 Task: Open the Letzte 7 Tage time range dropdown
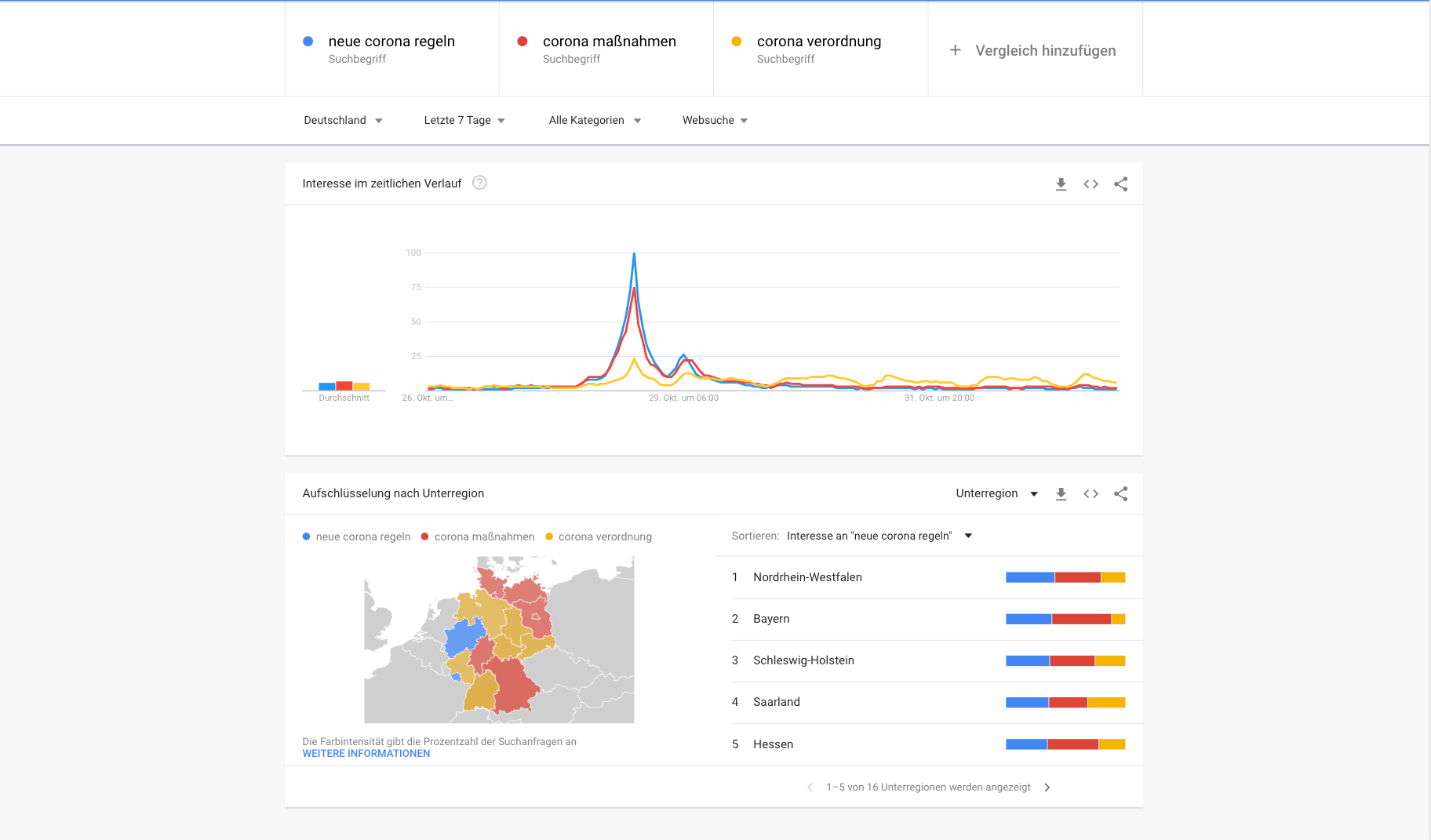tap(464, 120)
